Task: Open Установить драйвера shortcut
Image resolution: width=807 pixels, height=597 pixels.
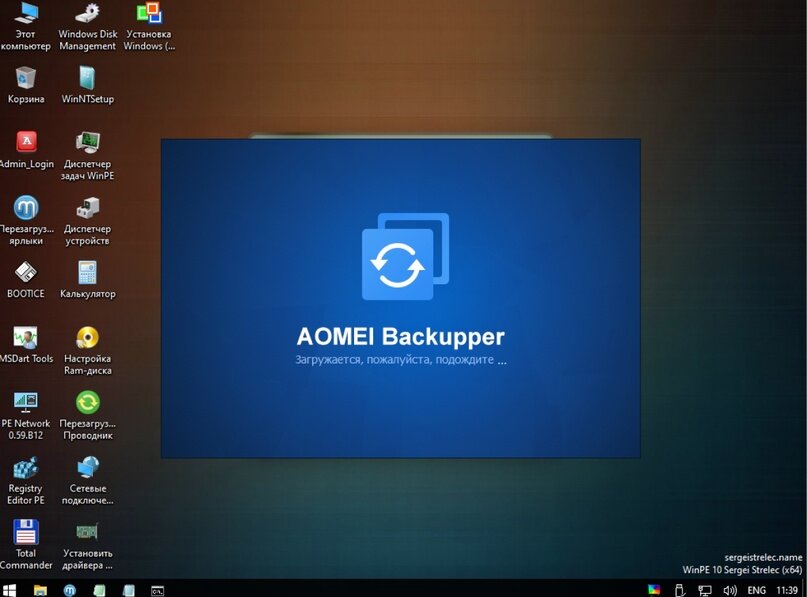Action: [87, 545]
